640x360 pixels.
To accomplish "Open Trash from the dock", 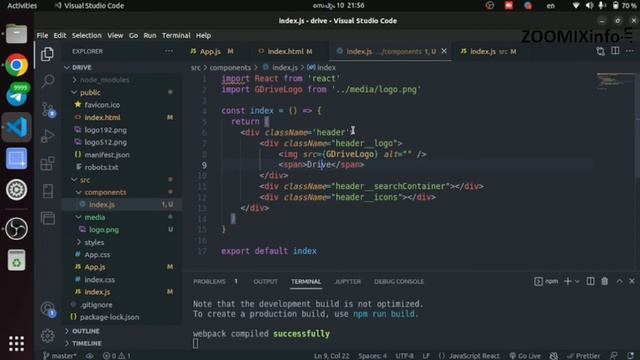I will coord(16,260).
